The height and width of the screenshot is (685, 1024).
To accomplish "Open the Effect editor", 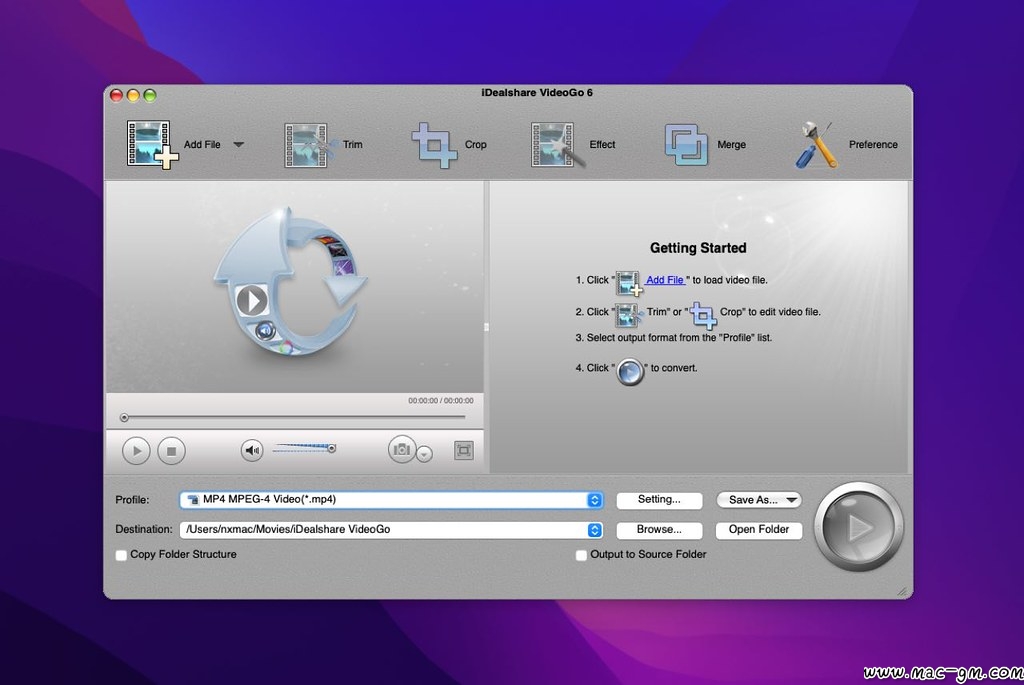I will point(573,145).
